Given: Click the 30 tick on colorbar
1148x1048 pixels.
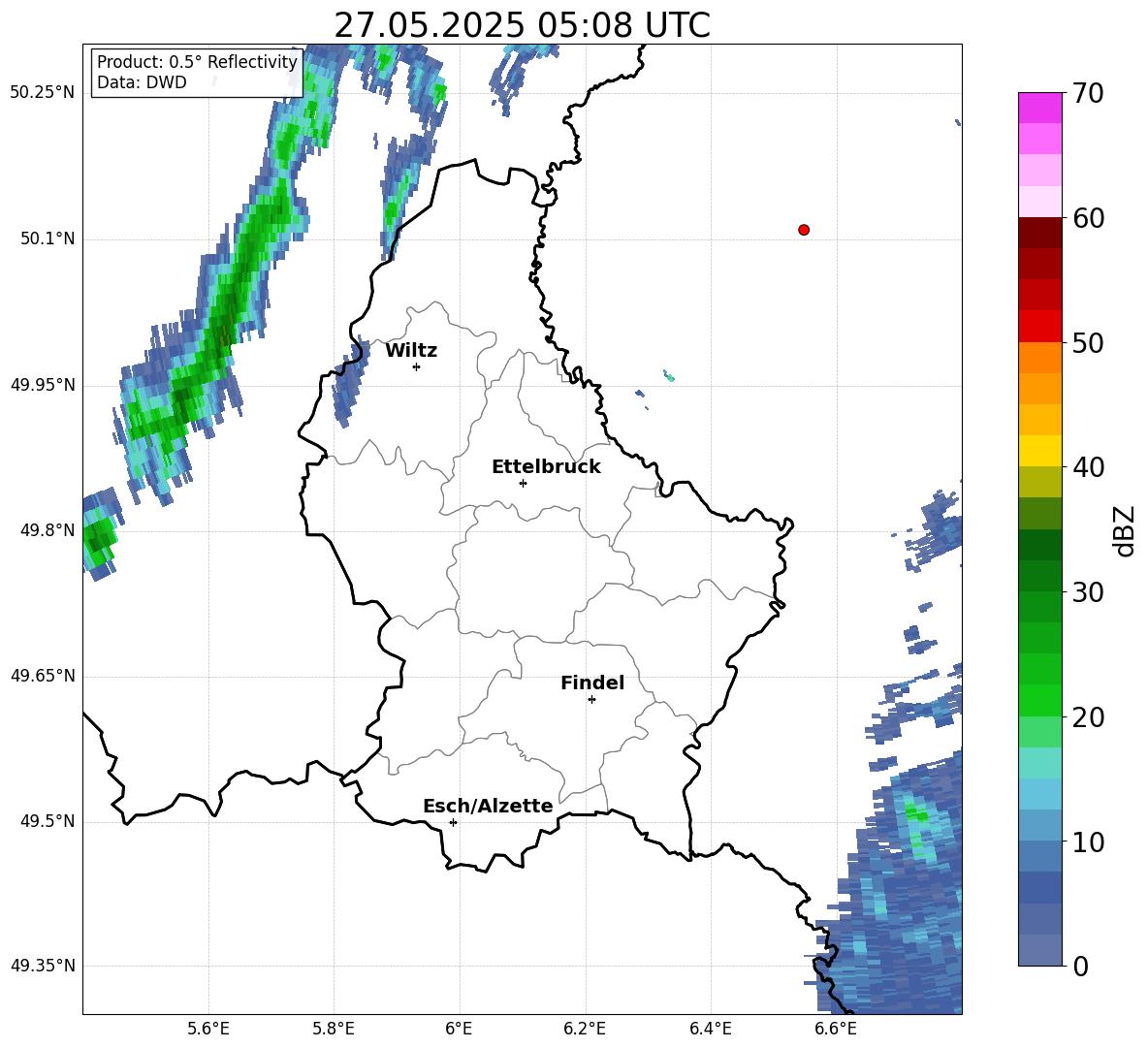Looking at the screenshot, I should click(1088, 592).
